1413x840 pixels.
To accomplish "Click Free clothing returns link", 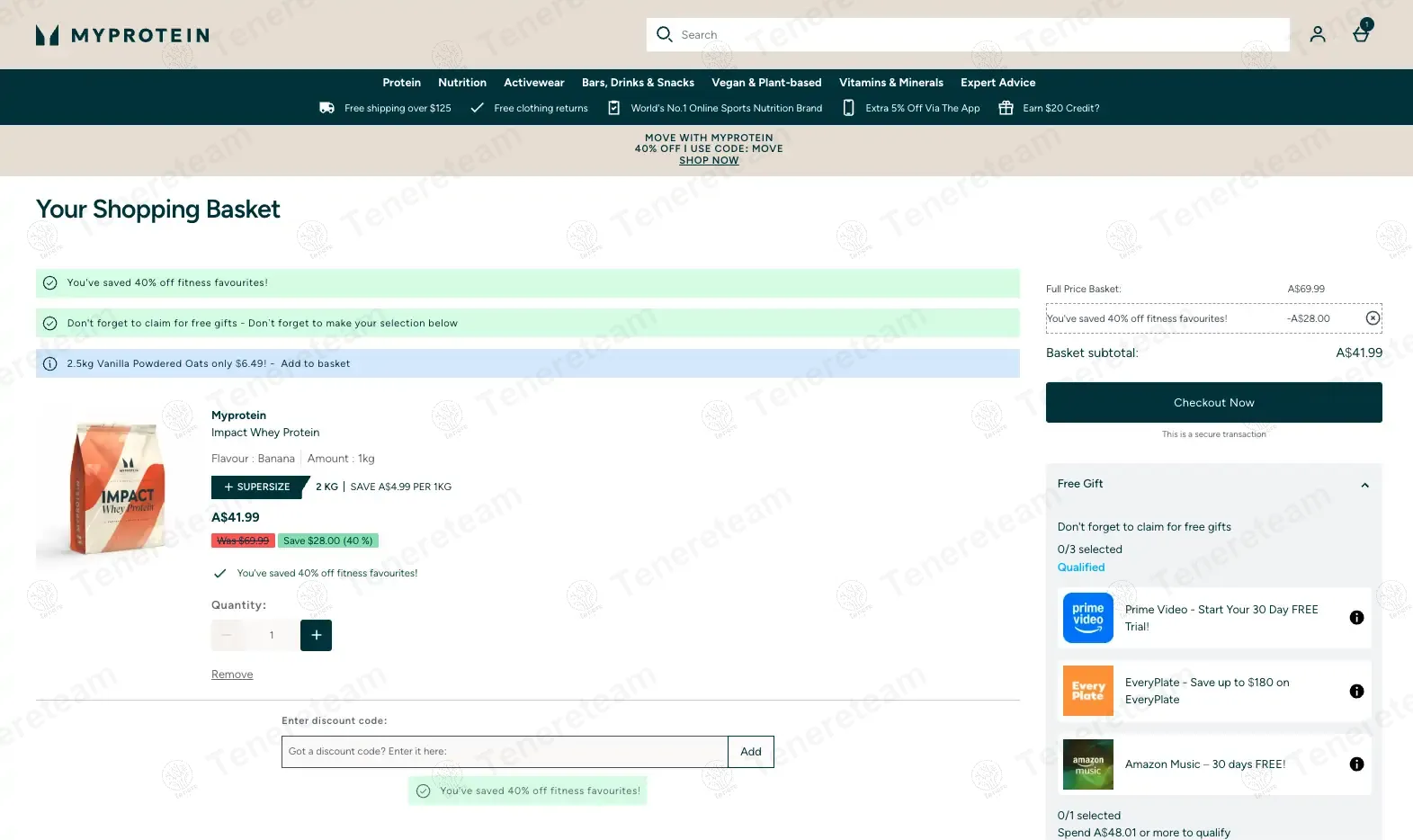I will coord(541,108).
